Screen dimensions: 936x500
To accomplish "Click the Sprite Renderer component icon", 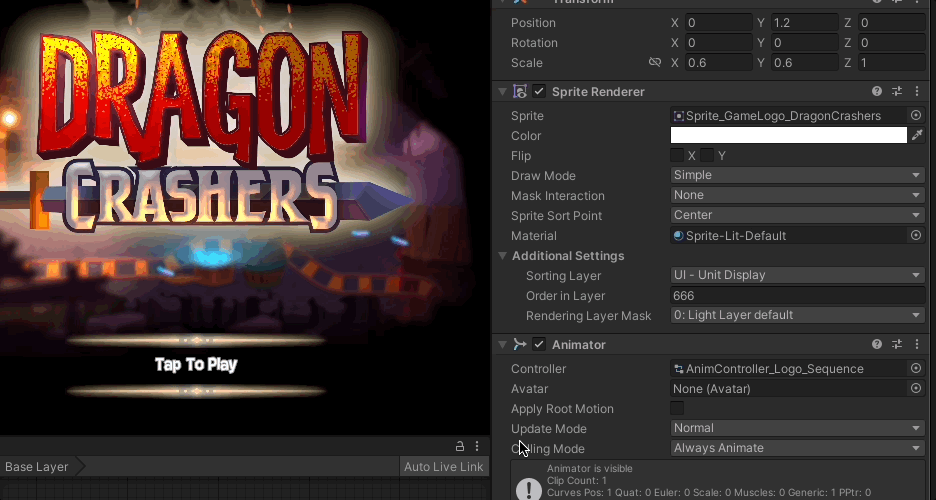I will click(x=520, y=91).
